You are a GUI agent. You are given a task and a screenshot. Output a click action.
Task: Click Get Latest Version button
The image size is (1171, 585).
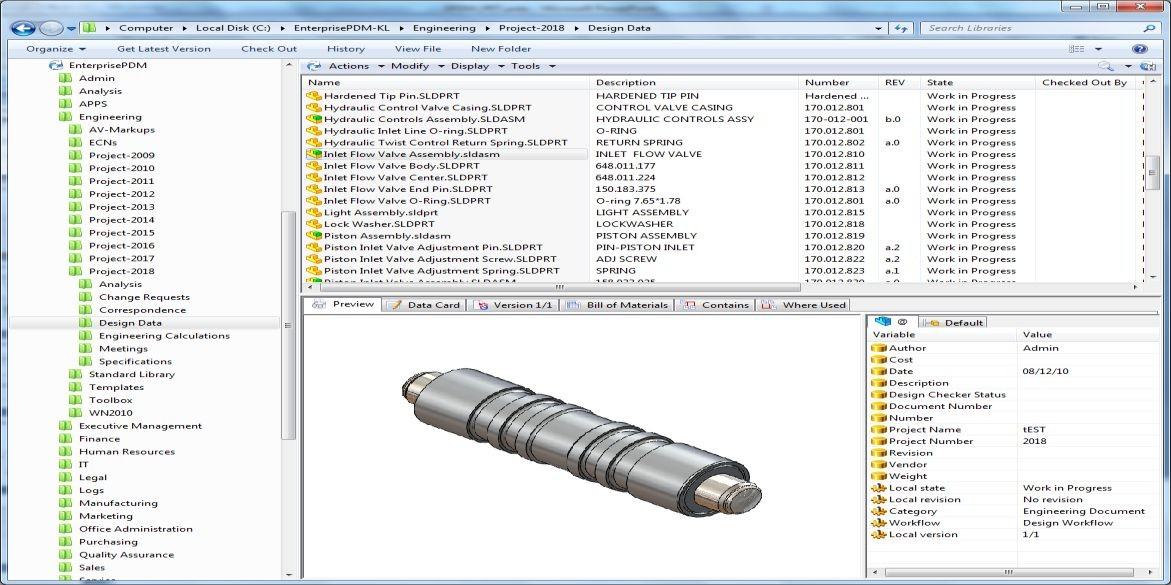point(164,49)
